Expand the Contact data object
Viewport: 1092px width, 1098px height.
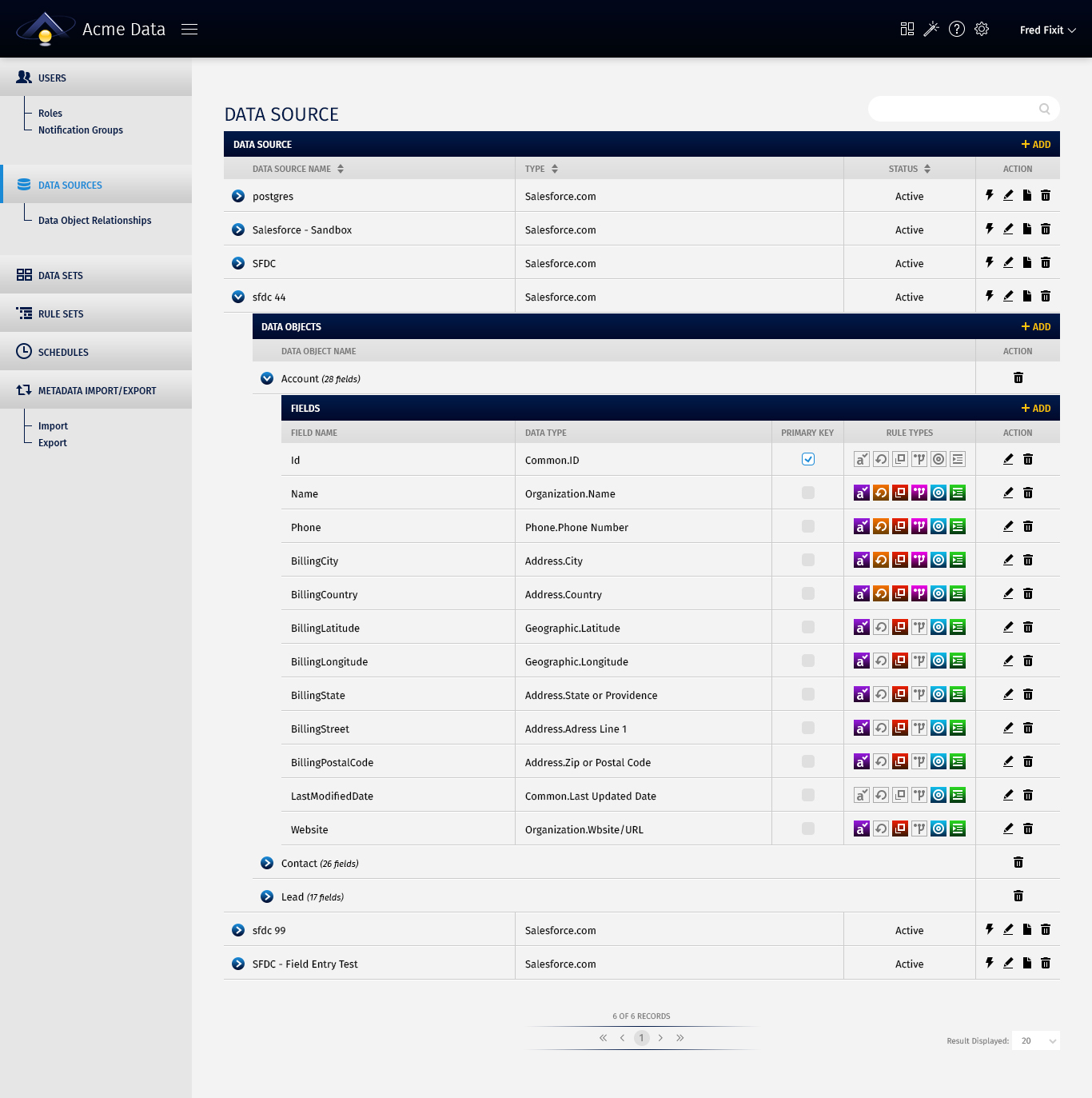click(x=267, y=863)
